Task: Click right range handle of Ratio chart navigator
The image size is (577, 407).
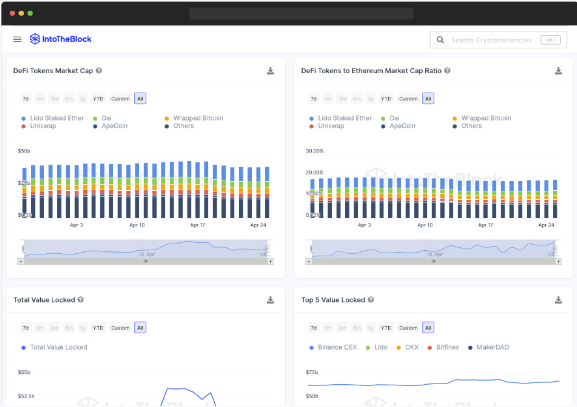Action: (555, 249)
